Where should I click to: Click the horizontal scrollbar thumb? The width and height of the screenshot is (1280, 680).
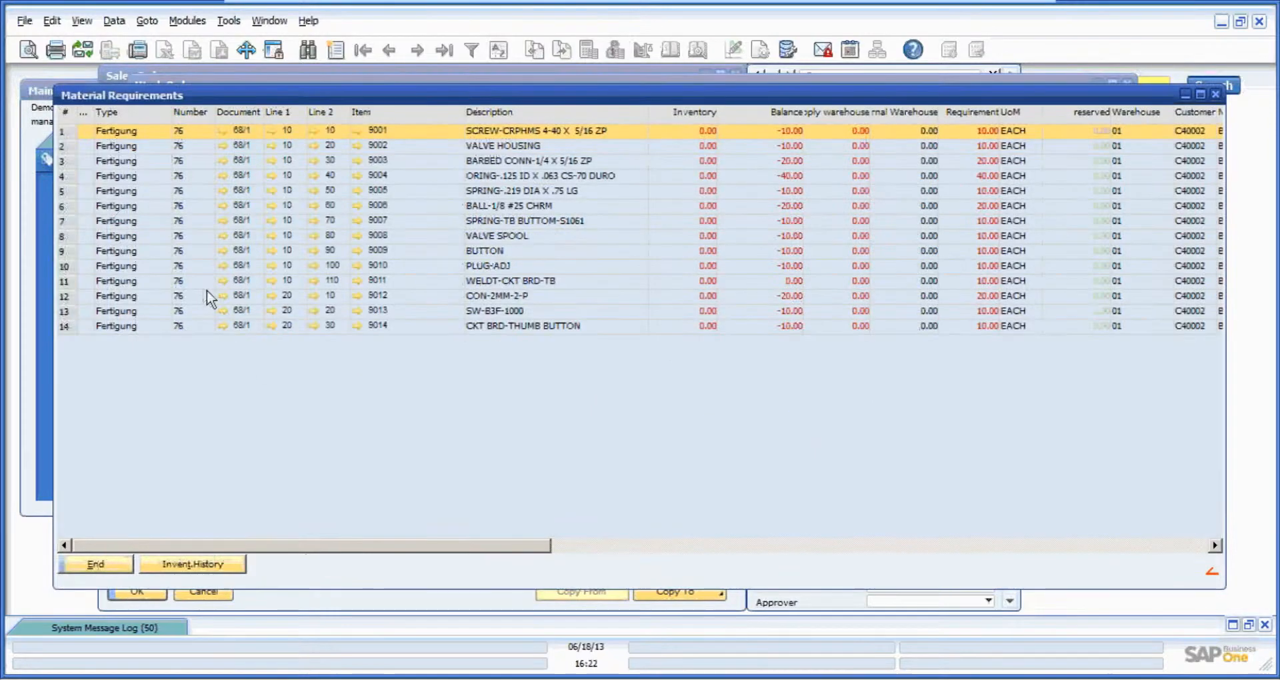point(311,546)
